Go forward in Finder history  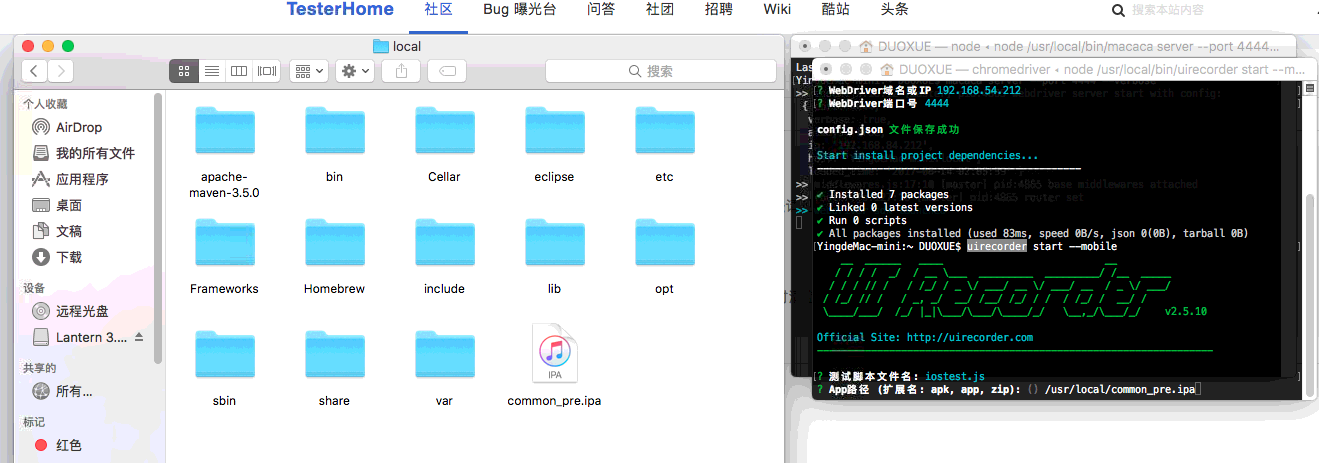(x=61, y=71)
